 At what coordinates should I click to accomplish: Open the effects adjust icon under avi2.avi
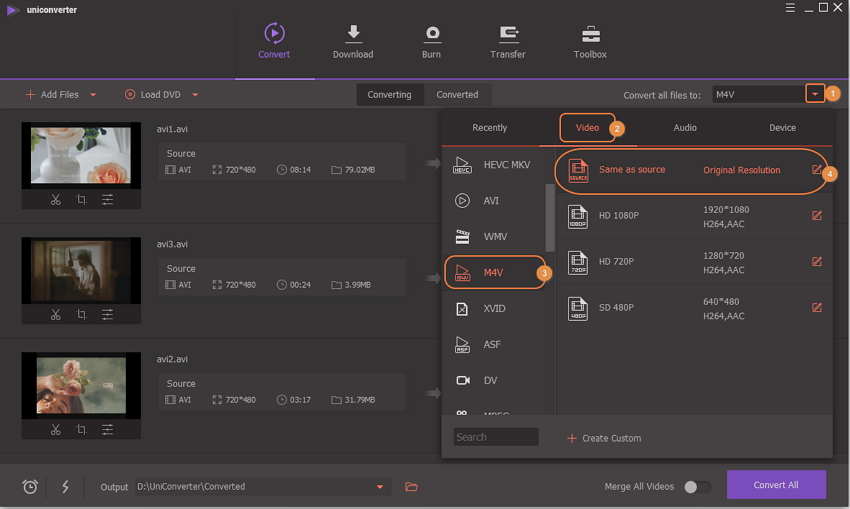pos(107,430)
